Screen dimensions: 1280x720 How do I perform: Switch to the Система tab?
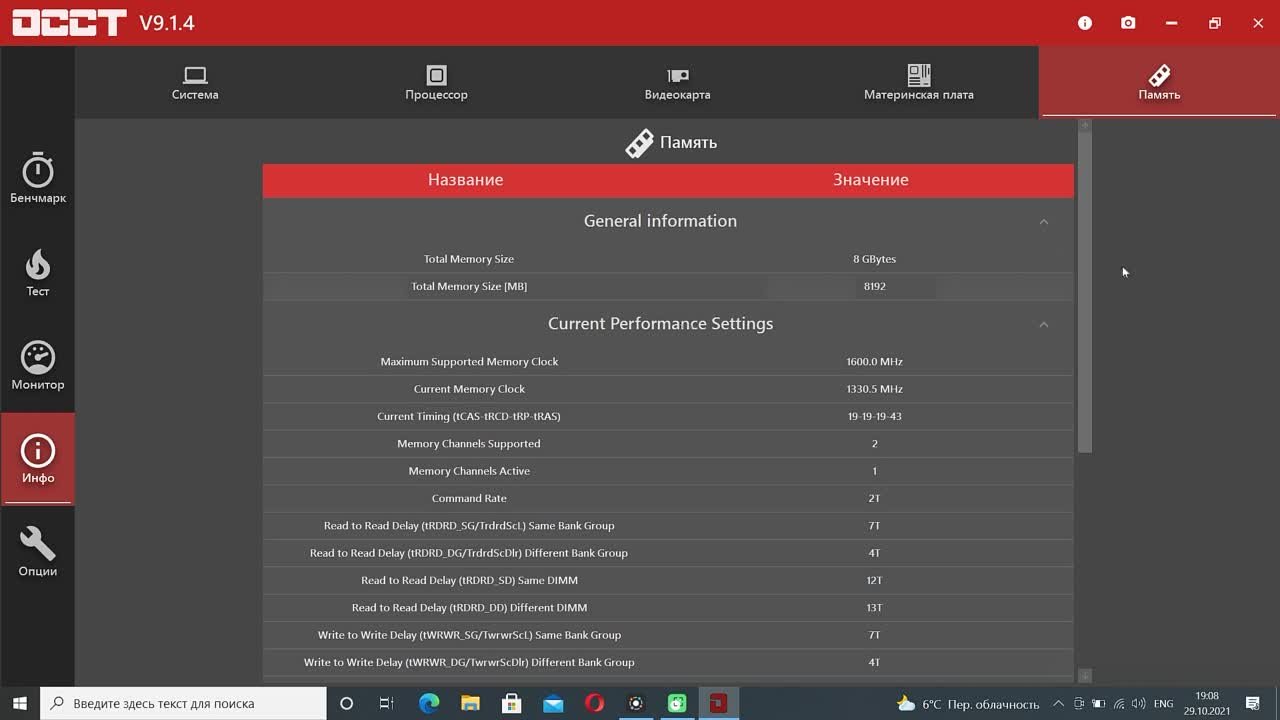195,83
